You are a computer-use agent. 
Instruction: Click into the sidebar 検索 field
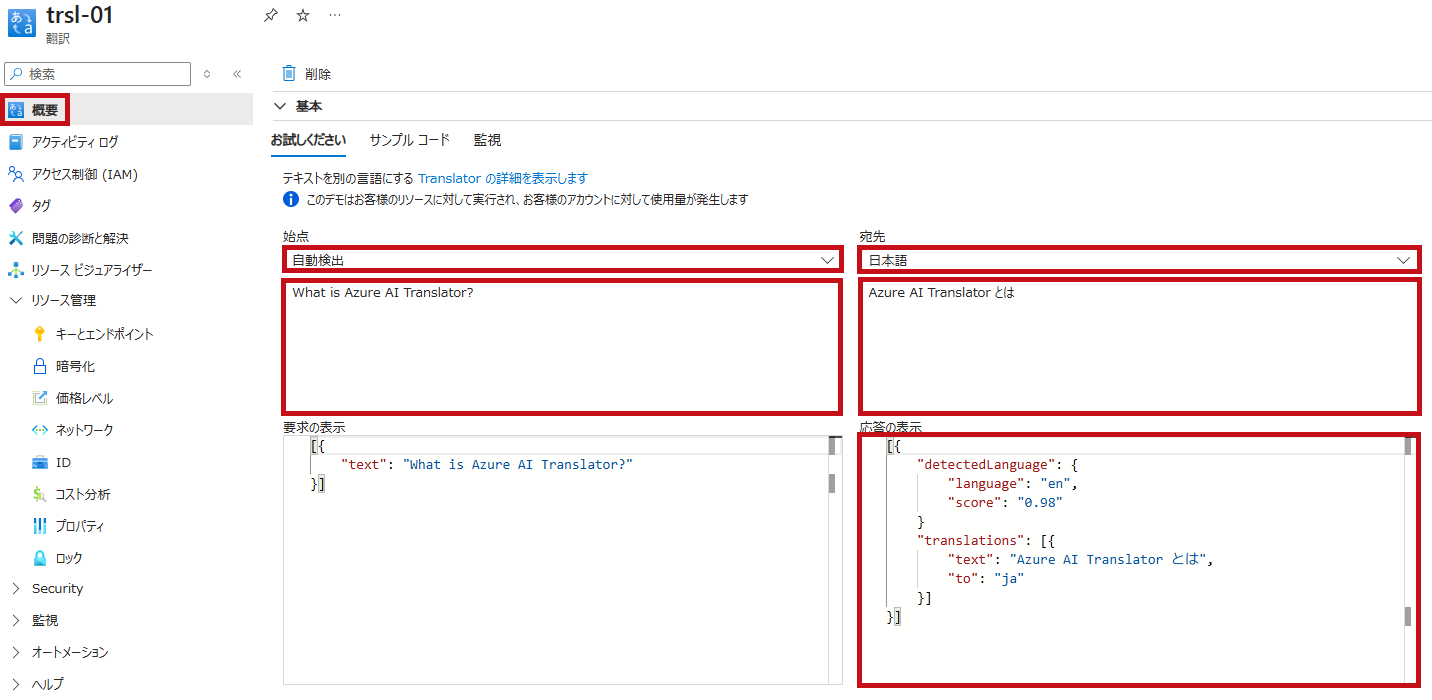click(x=98, y=74)
